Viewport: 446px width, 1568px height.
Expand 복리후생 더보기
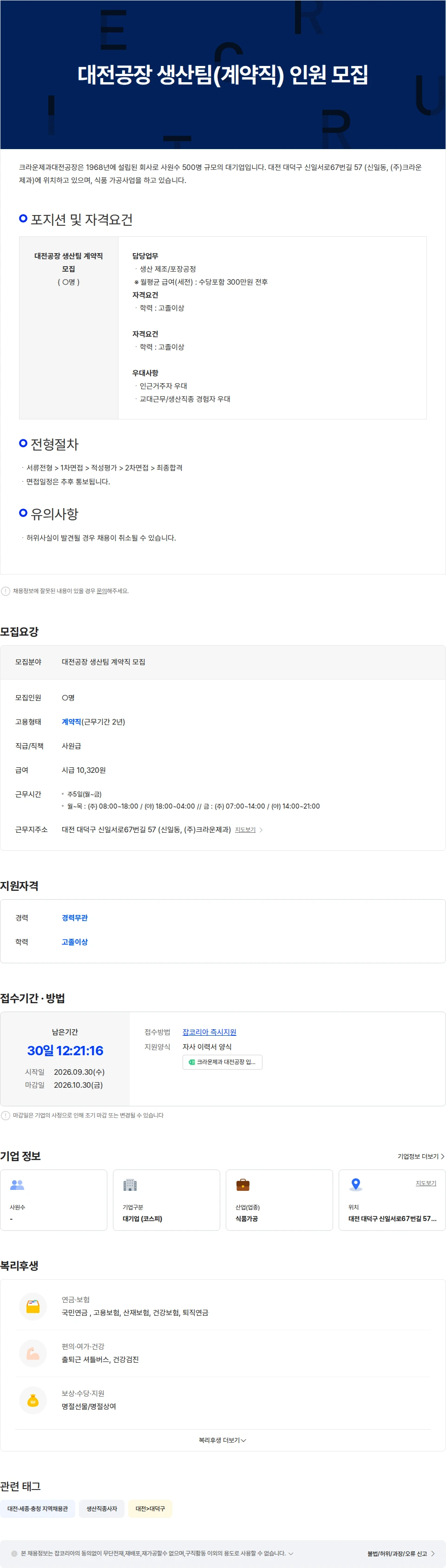pyautogui.click(x=223, y=1440)
